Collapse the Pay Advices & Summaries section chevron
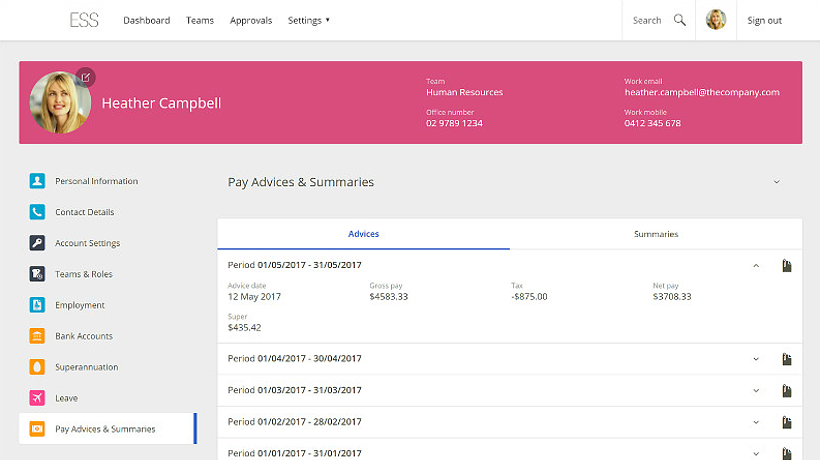Image resolution: width=820 pixels, height=460 pixels. 777,182
